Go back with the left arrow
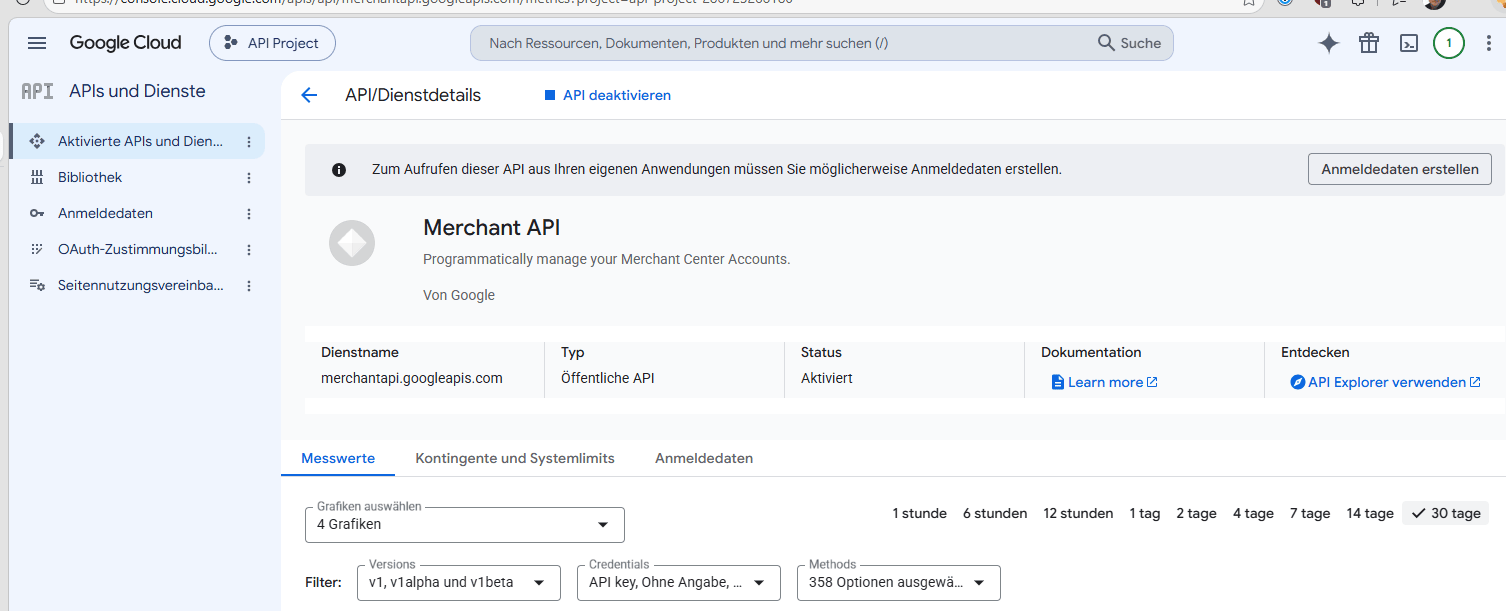Viewport: 1506px width, 611px height. (x=309, y=95)
